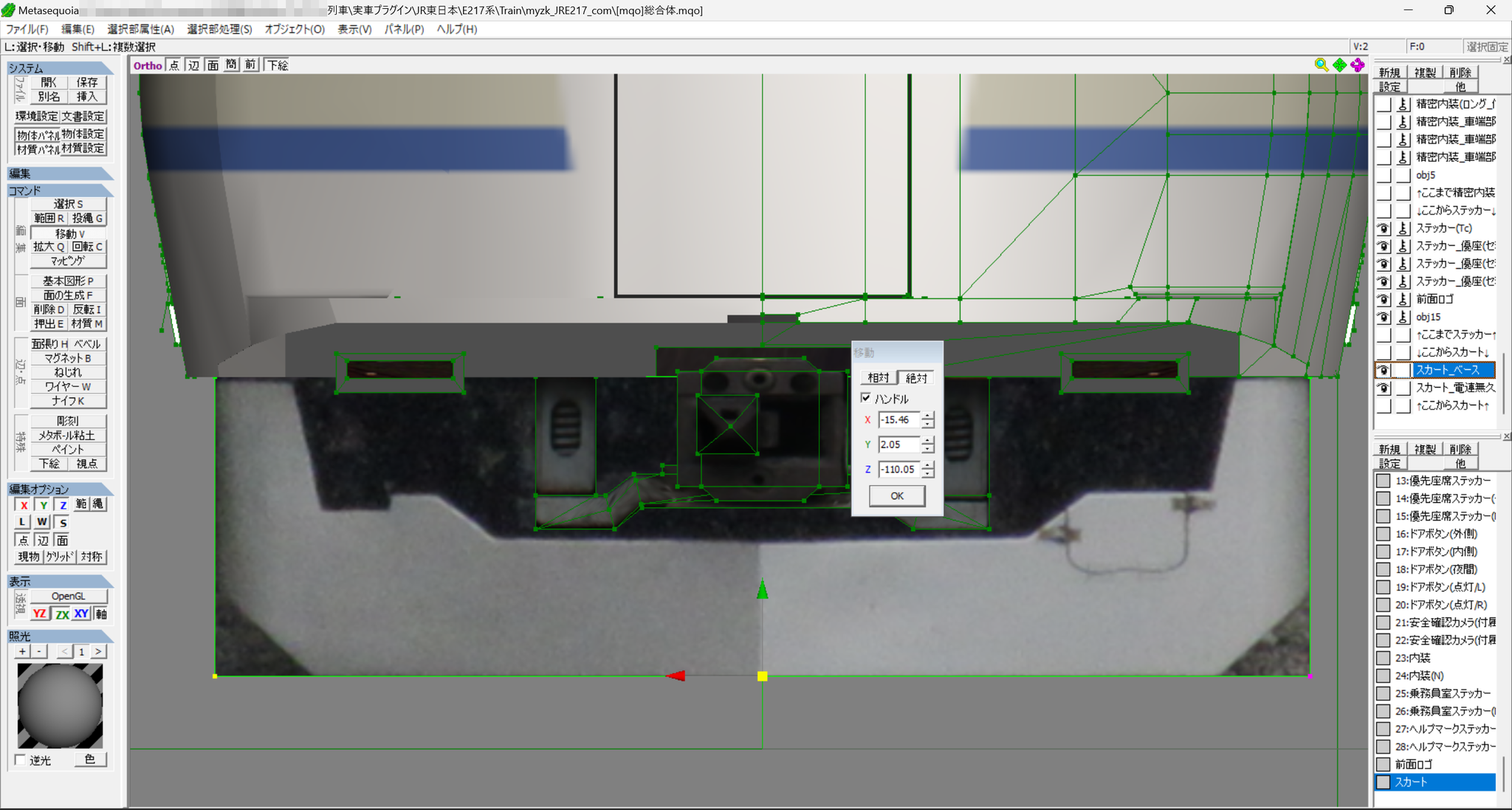1512x810 pixels.
Task: Toggle the X axis edit option
Action: pos(24,505)
